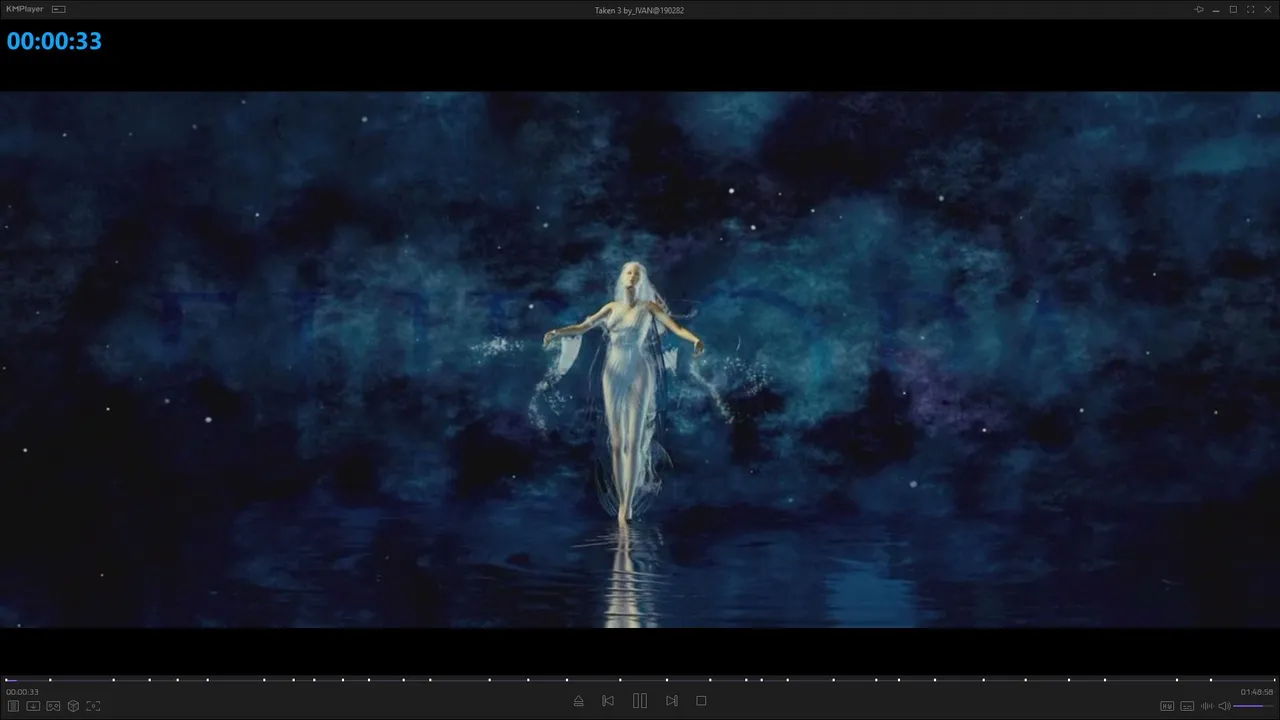
Task: Minimize the KMPlayer window
Action: (1216, 9)
